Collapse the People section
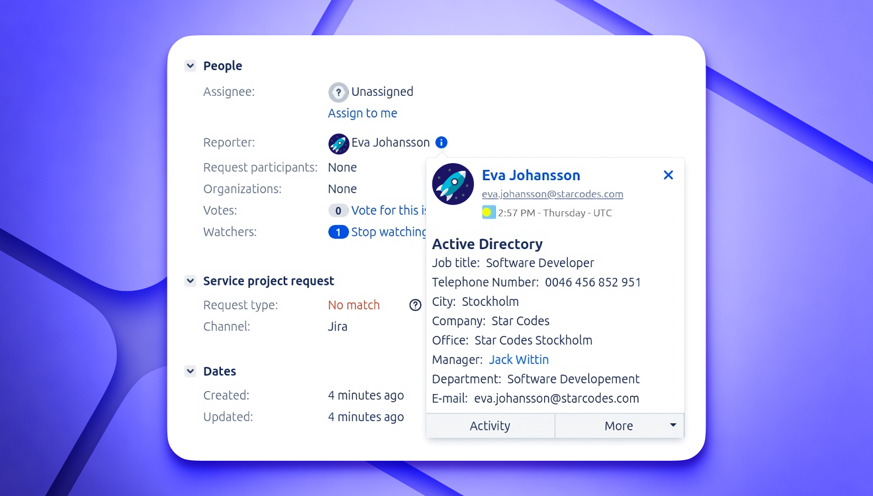 tap(190, 66)
